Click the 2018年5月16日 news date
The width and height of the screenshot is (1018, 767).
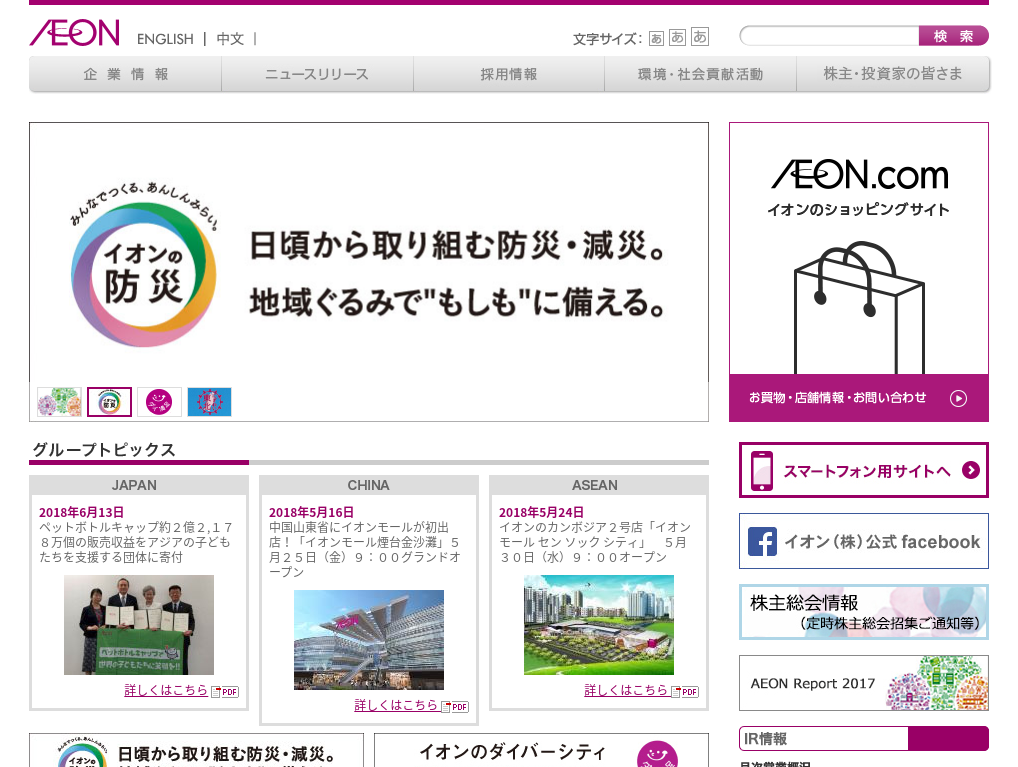click(x=311, y=512)
